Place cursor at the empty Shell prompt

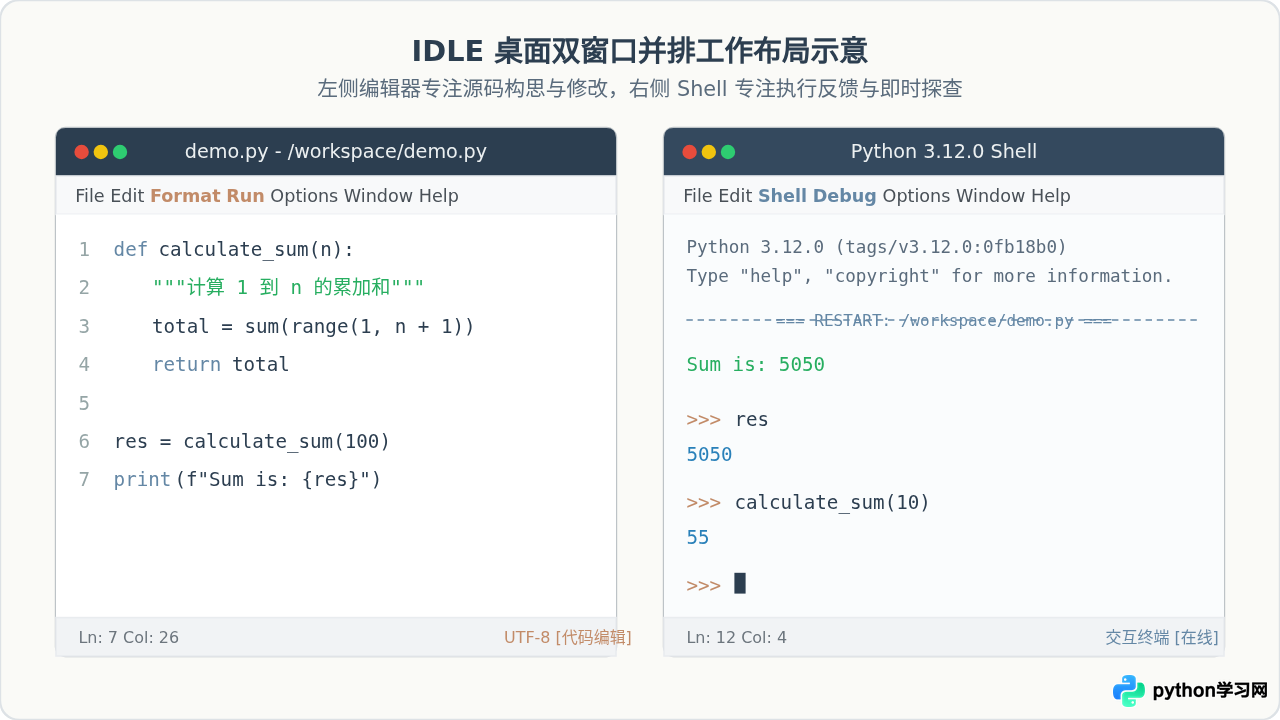coord(740,584)
